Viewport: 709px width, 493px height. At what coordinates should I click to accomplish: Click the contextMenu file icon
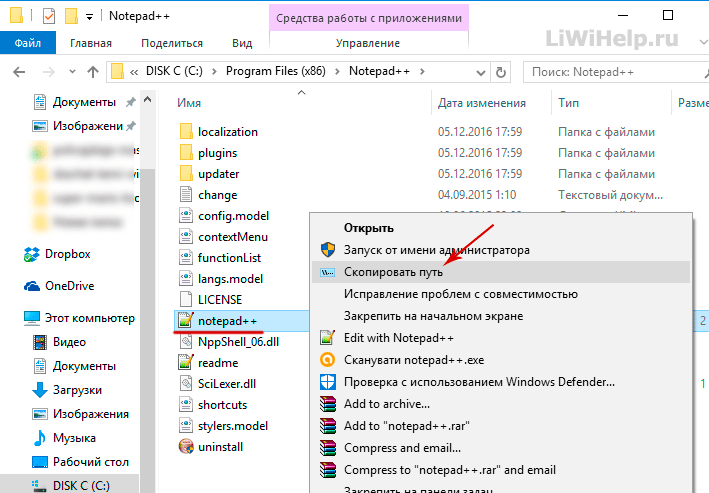(186, 237)
